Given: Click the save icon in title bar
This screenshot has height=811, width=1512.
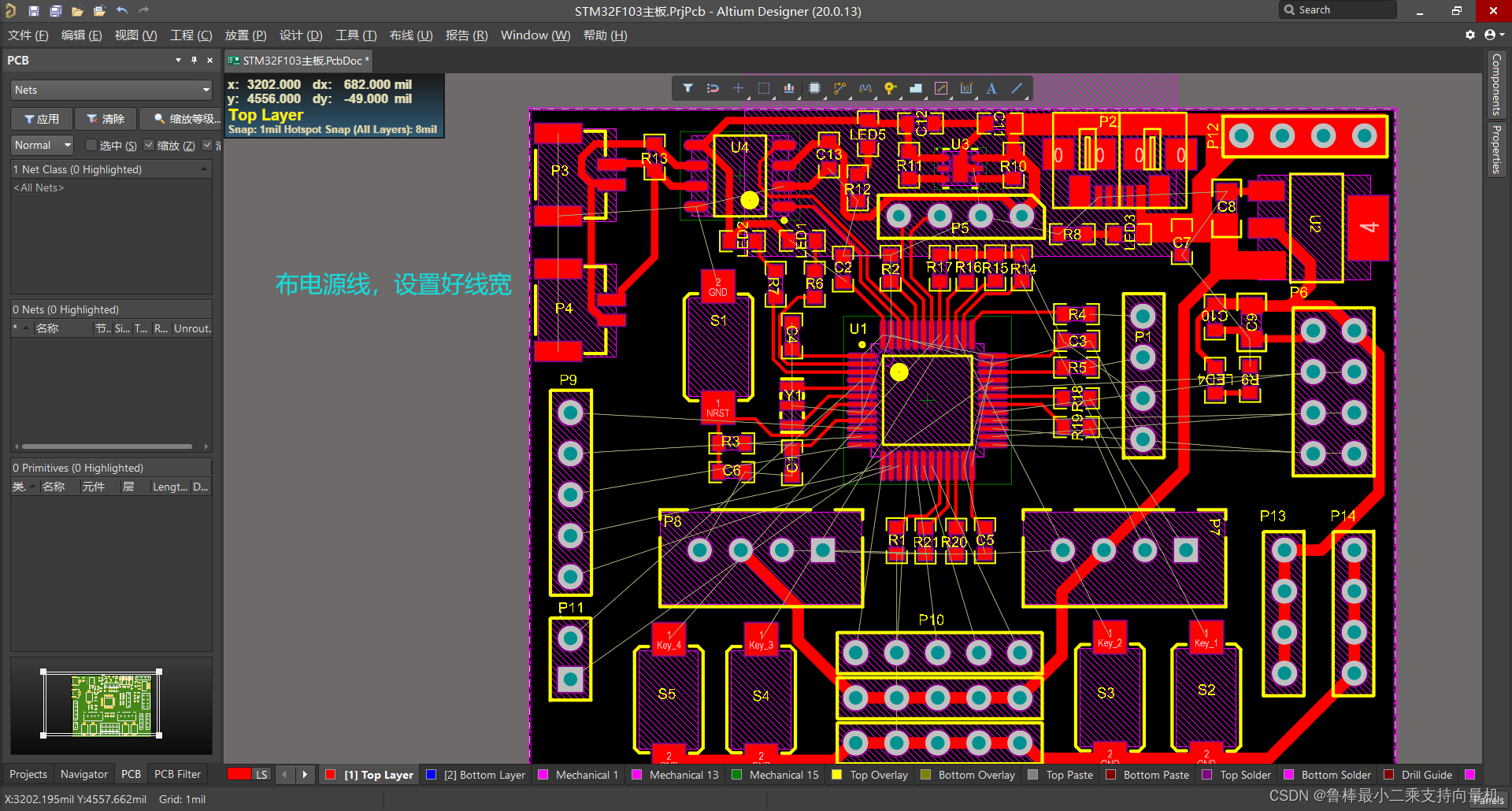Looking at the screenshot, I should 33,11.
